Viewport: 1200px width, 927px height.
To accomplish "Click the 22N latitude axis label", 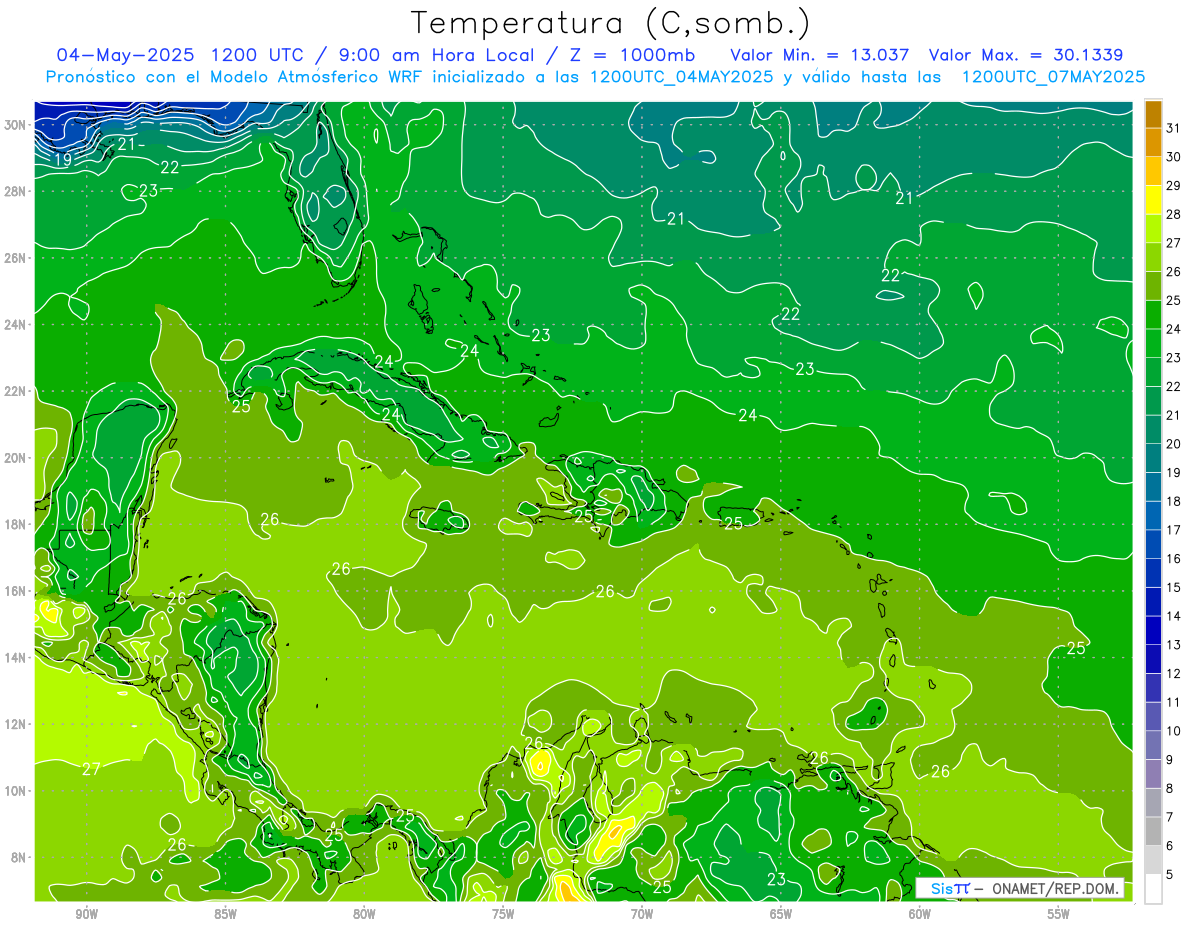I will pos(17,391).
